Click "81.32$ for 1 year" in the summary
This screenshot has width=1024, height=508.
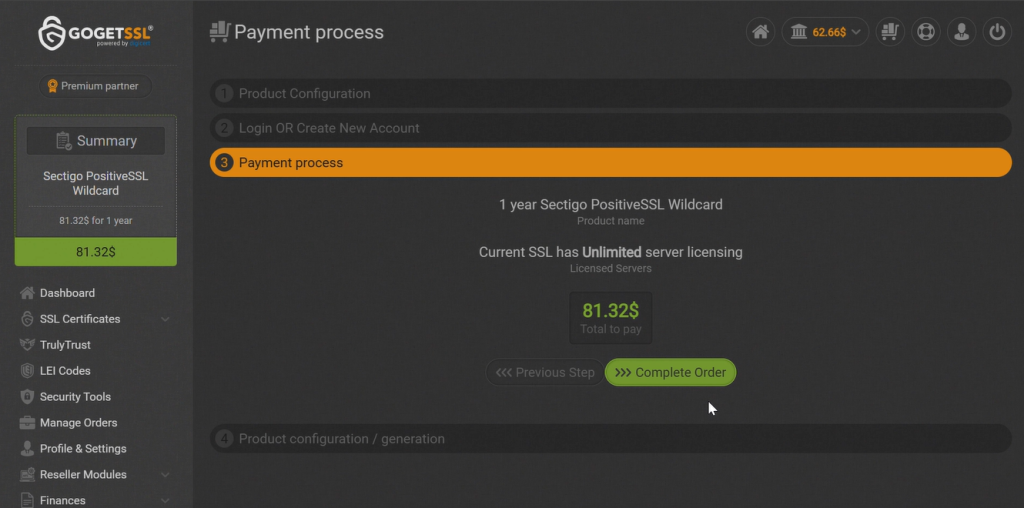coord(95,221)
